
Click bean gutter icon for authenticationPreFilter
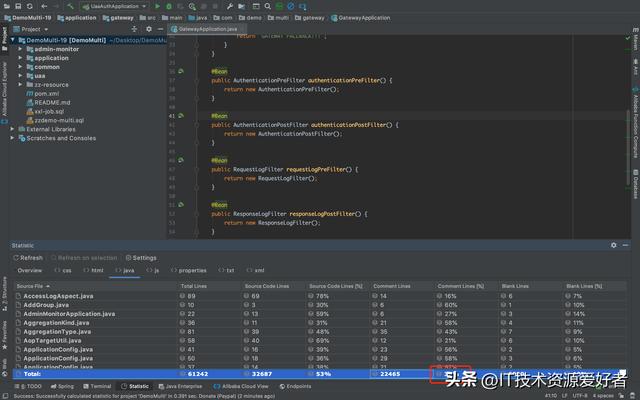[181, 71]
